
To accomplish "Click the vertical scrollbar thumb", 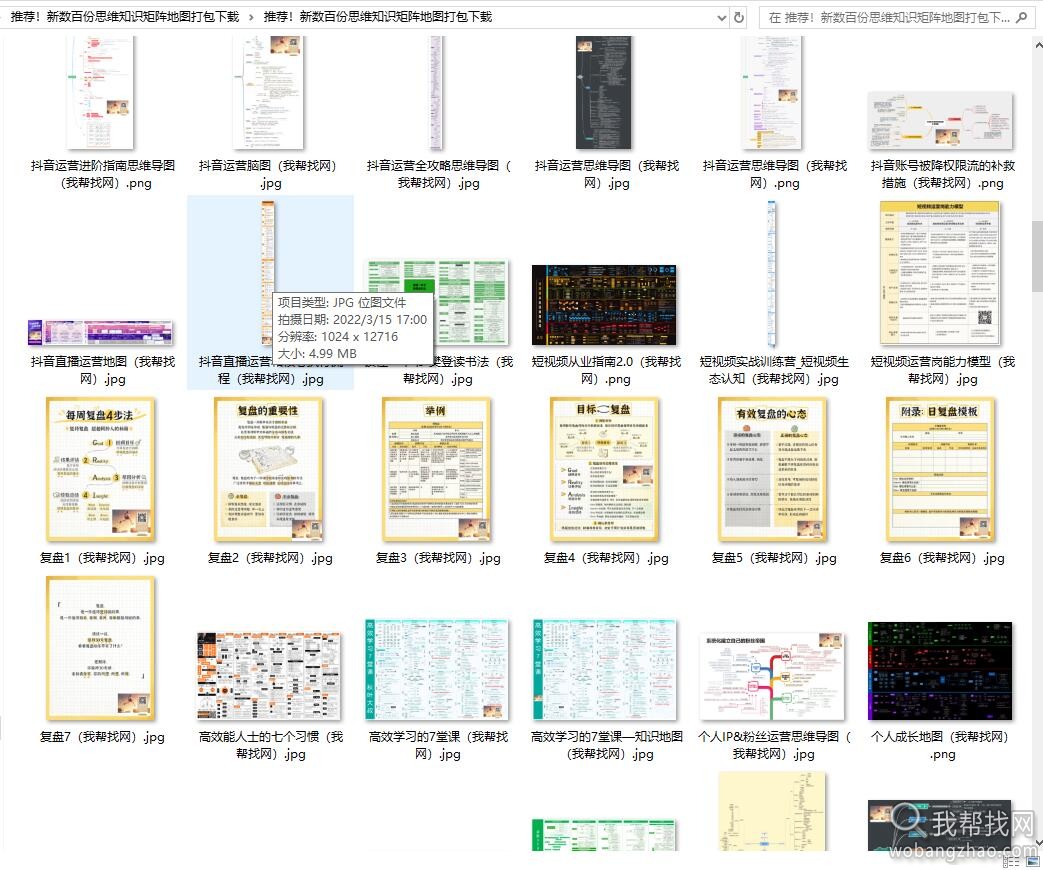I will pyautogui.click(x=1037, y=256).
